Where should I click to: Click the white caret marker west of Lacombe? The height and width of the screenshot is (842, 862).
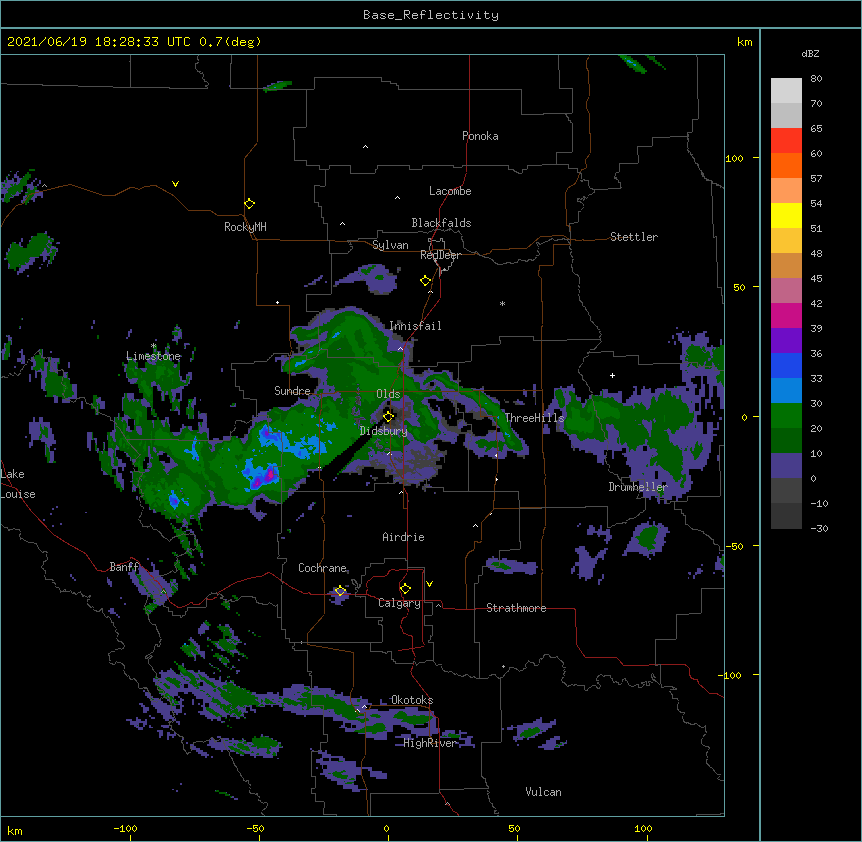(397, 198)
